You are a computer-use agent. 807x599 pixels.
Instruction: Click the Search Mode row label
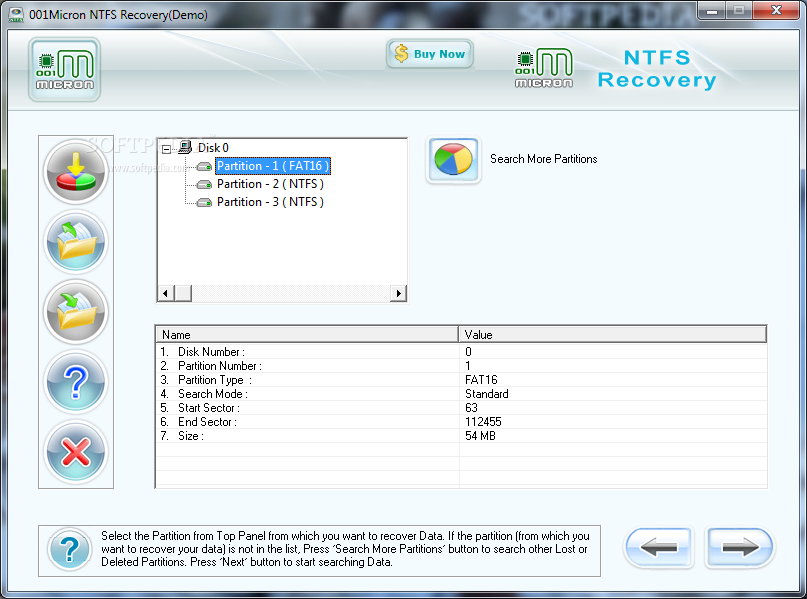tap(213, 394)
